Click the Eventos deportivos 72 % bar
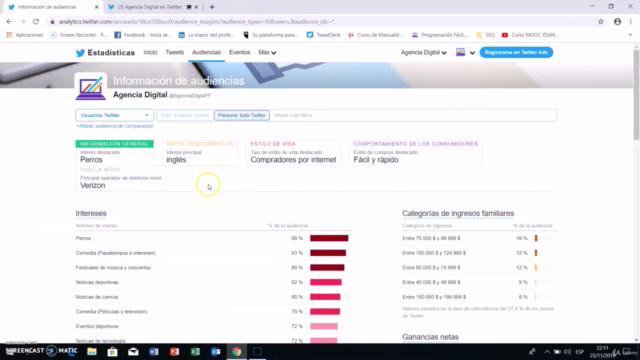The width and height of the screenshot is (640, 360). [x=324, y=326]
